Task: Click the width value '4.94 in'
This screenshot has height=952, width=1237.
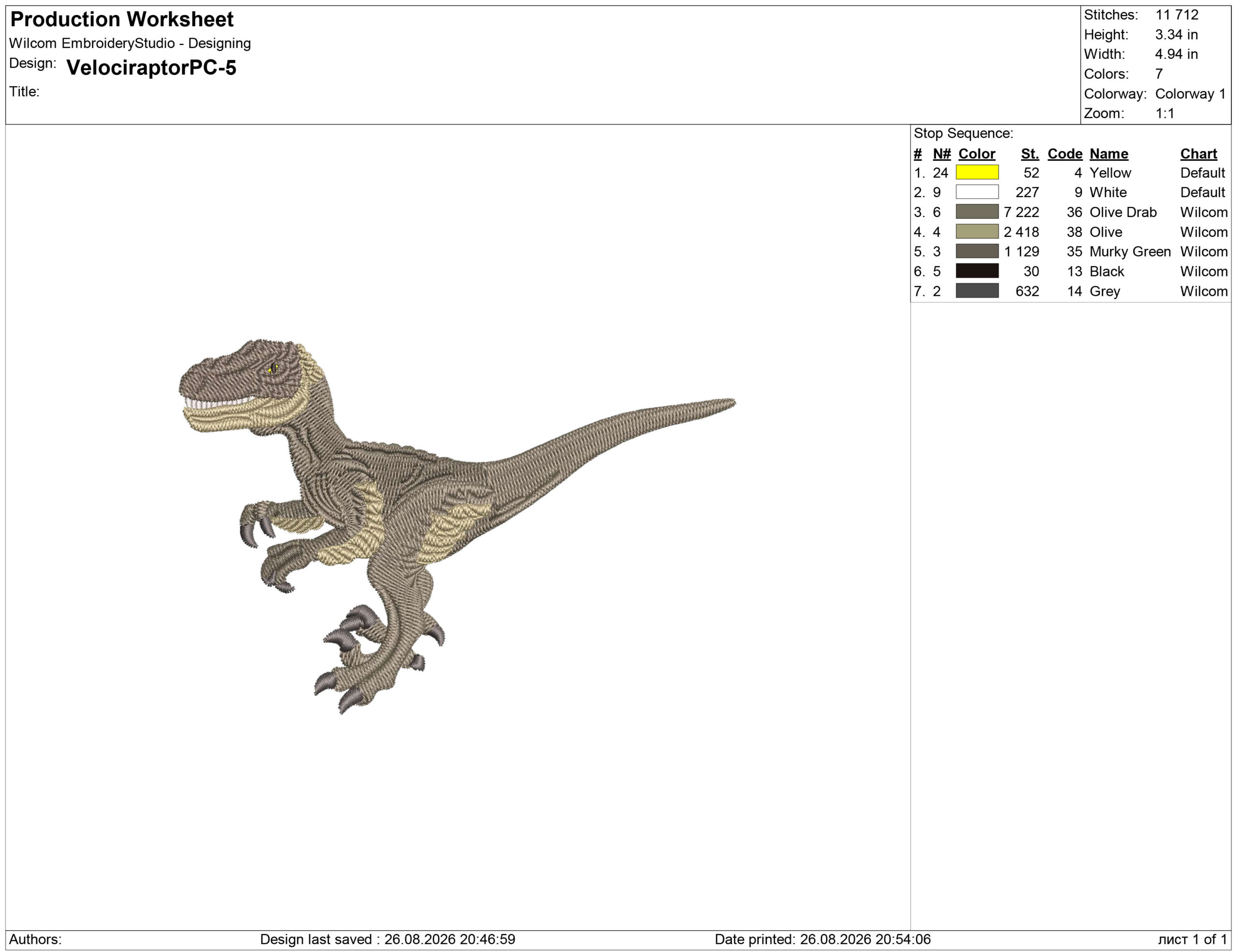Action: pyautogui.click(x=1177, y=55)
